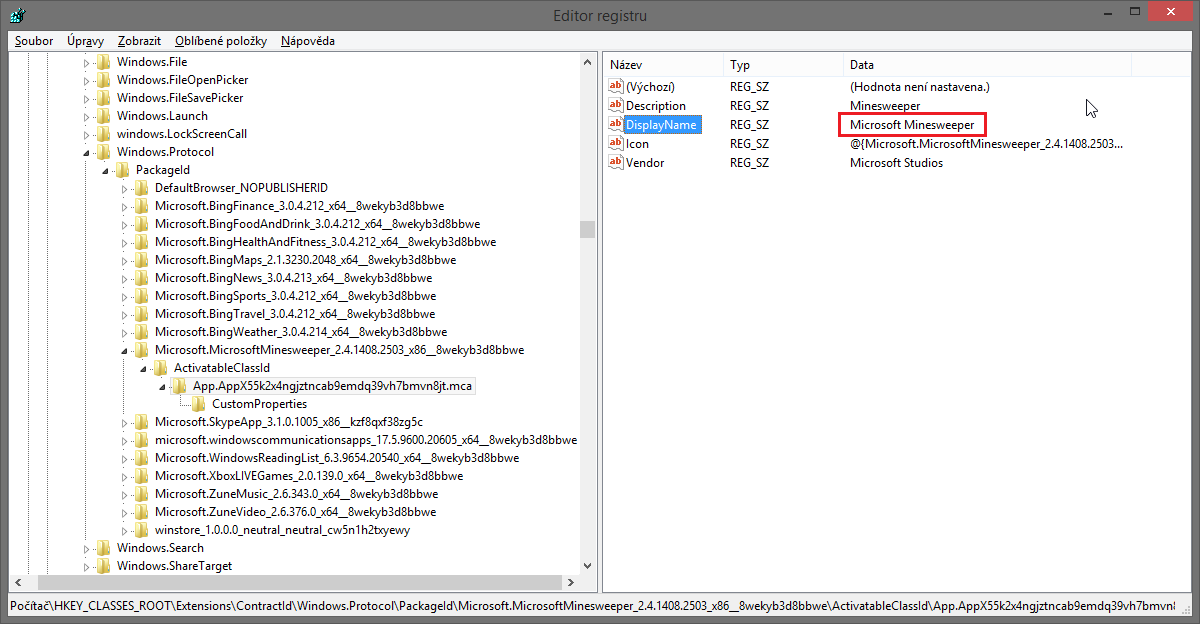Sort values by the Název column header
Viewport: 1200px width, 624px height.
click(663, 64)
